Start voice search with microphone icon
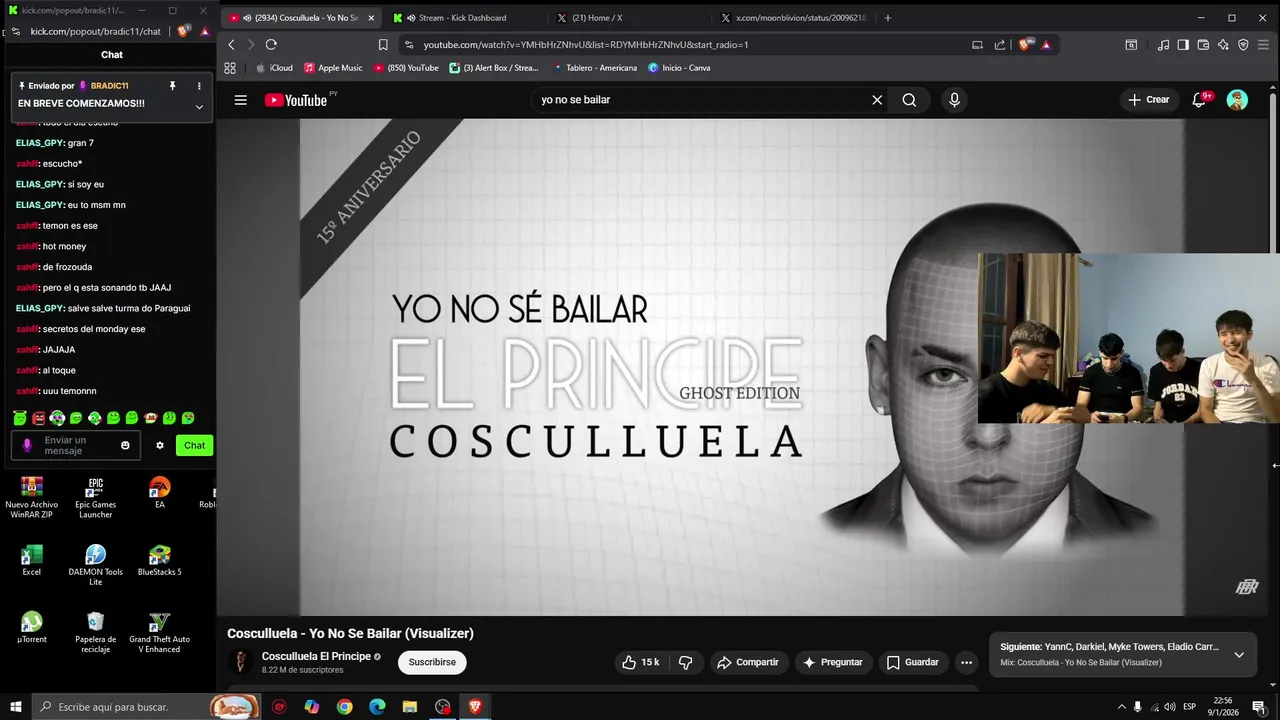 [954, 100]
